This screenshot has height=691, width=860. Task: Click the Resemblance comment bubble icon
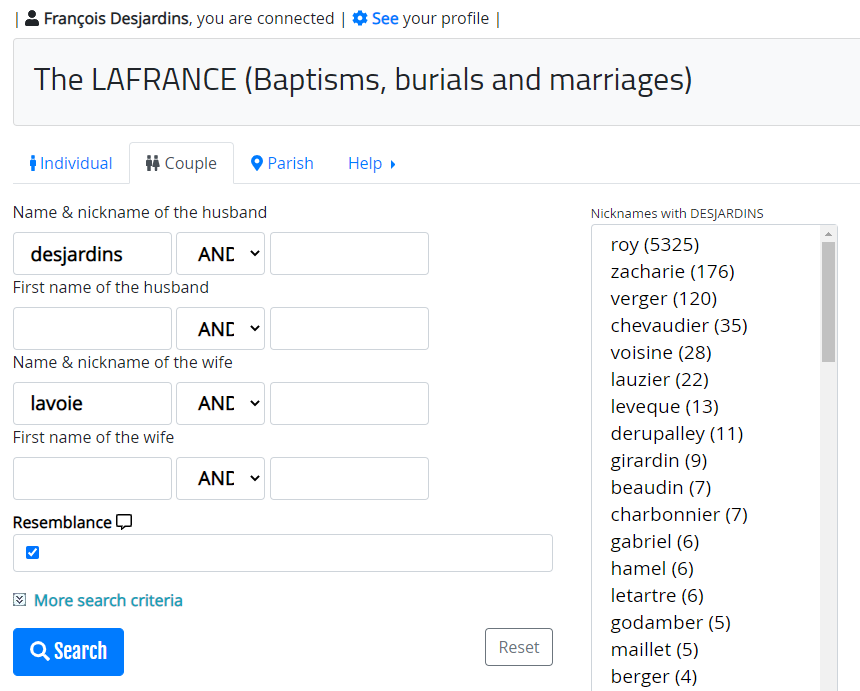[x=125, y=522]
